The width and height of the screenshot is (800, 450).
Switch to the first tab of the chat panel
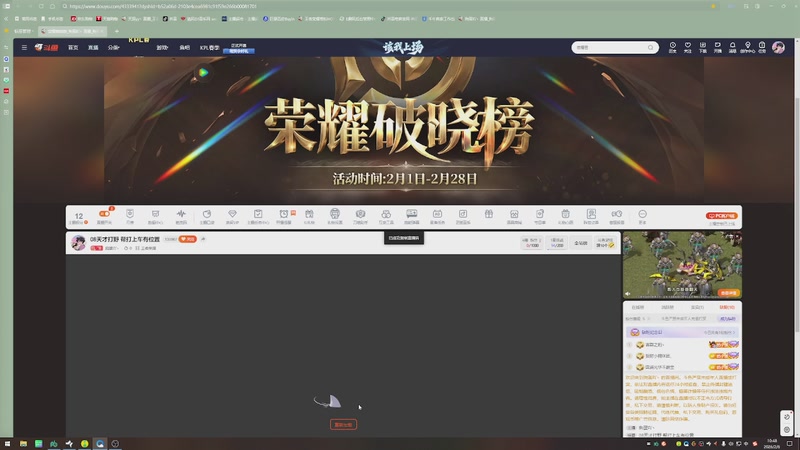(x=638, y=308)
